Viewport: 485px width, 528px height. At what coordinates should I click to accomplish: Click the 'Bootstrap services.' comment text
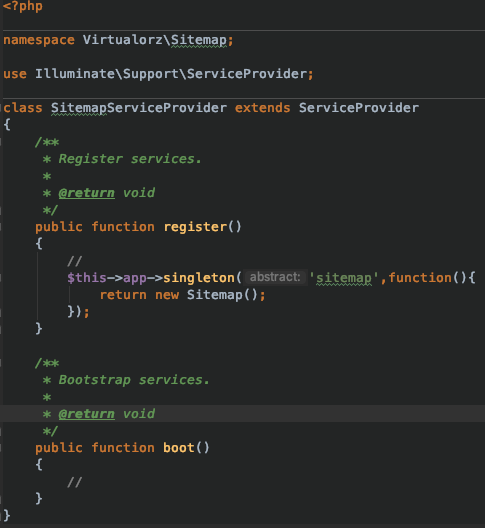pos(134,380)
